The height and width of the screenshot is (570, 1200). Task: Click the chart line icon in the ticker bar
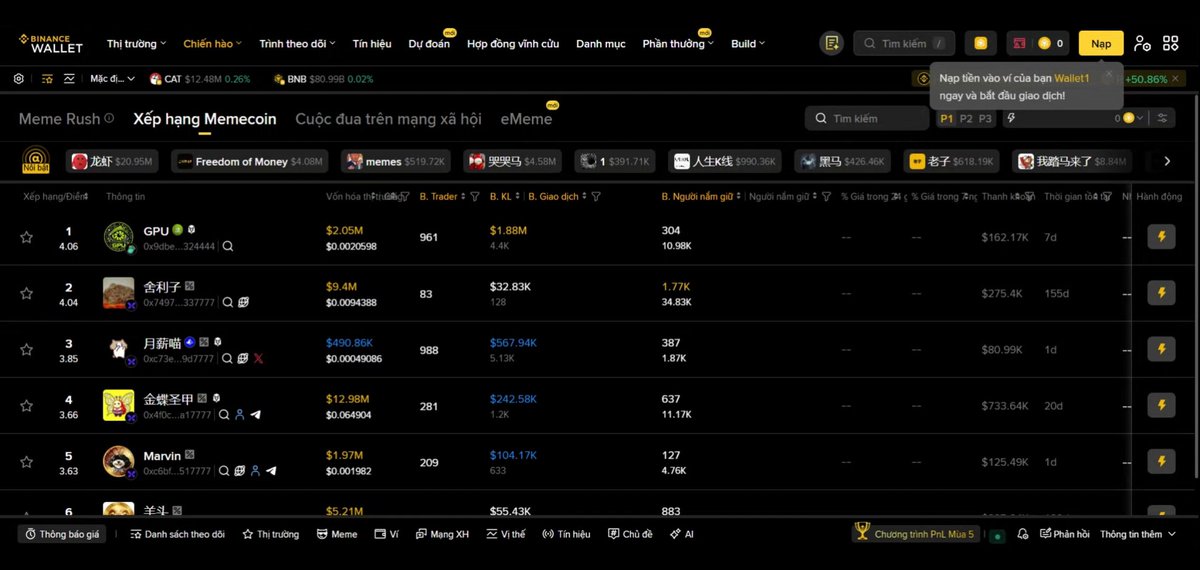70,78
